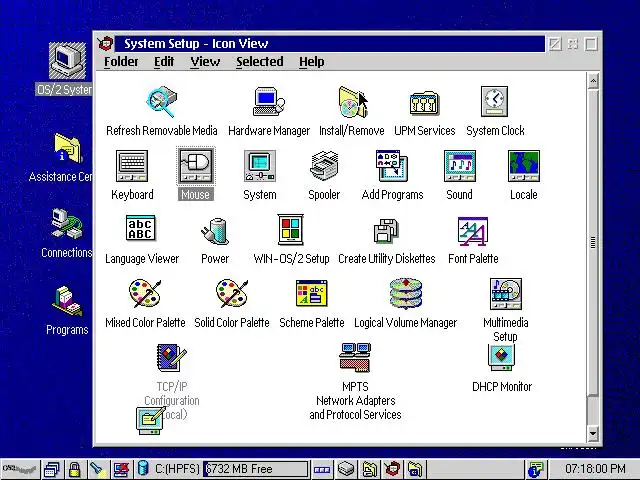Select the Sound settings icon

(x=460, y=166)
